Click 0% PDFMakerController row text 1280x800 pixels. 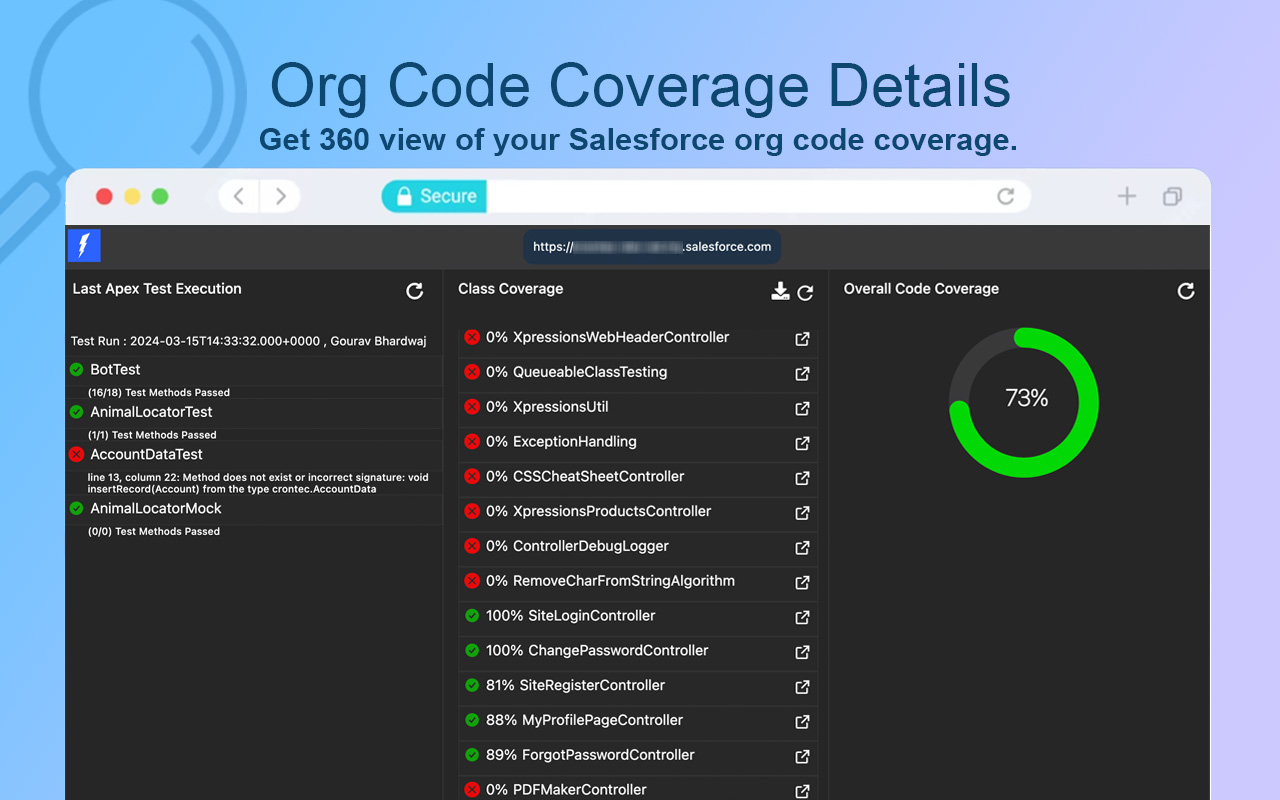click(567, 790)
